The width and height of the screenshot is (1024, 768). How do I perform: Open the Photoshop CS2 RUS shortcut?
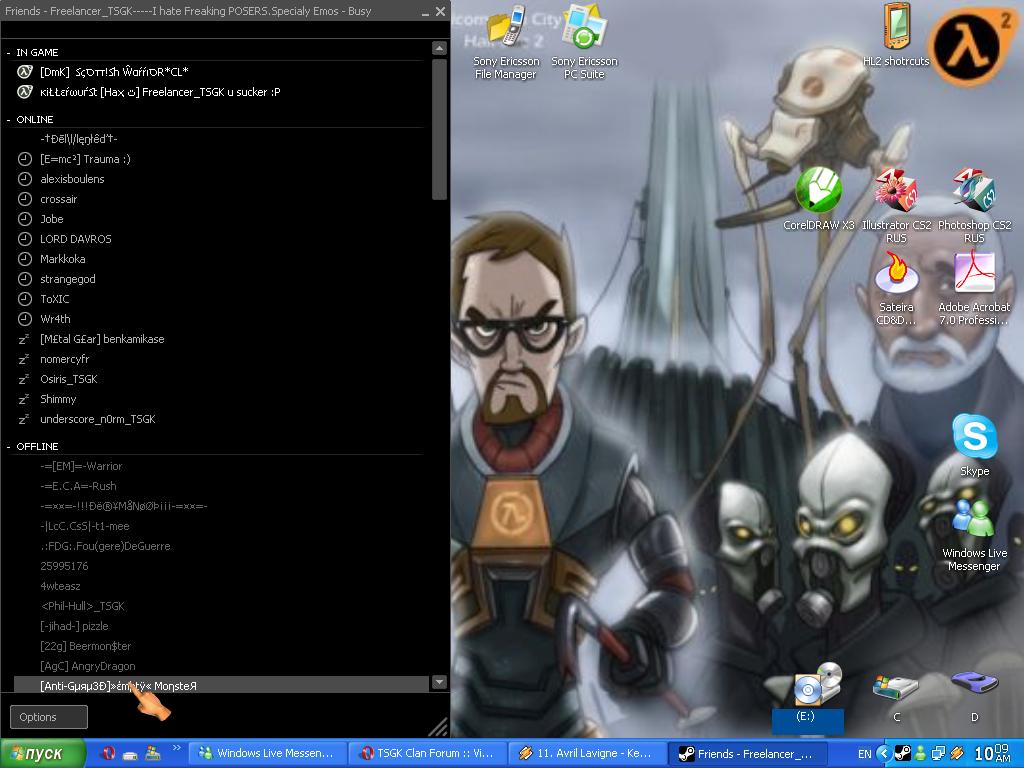[x=973, y=193]
